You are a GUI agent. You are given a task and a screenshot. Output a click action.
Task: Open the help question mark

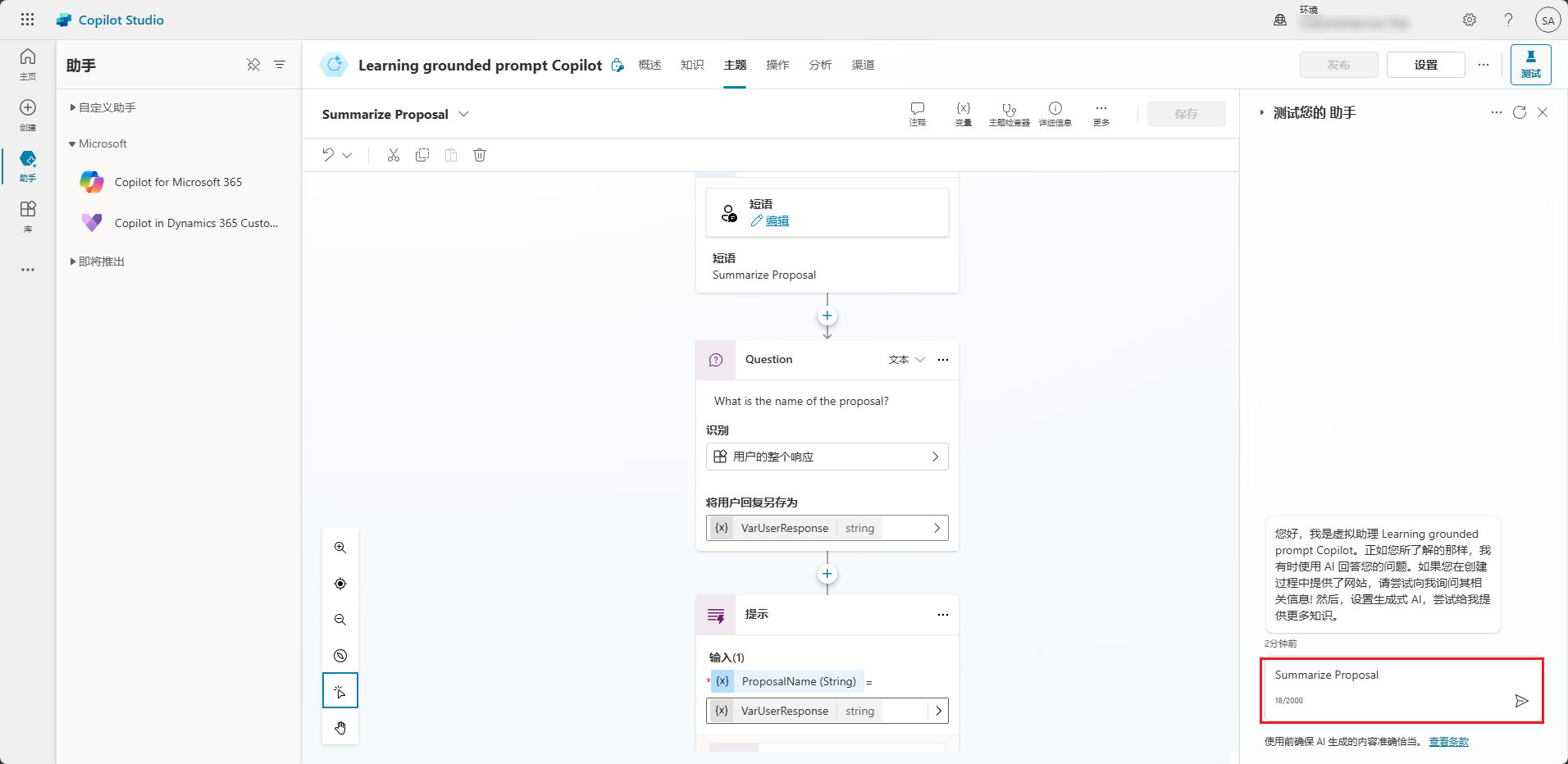pos(1508,20)
